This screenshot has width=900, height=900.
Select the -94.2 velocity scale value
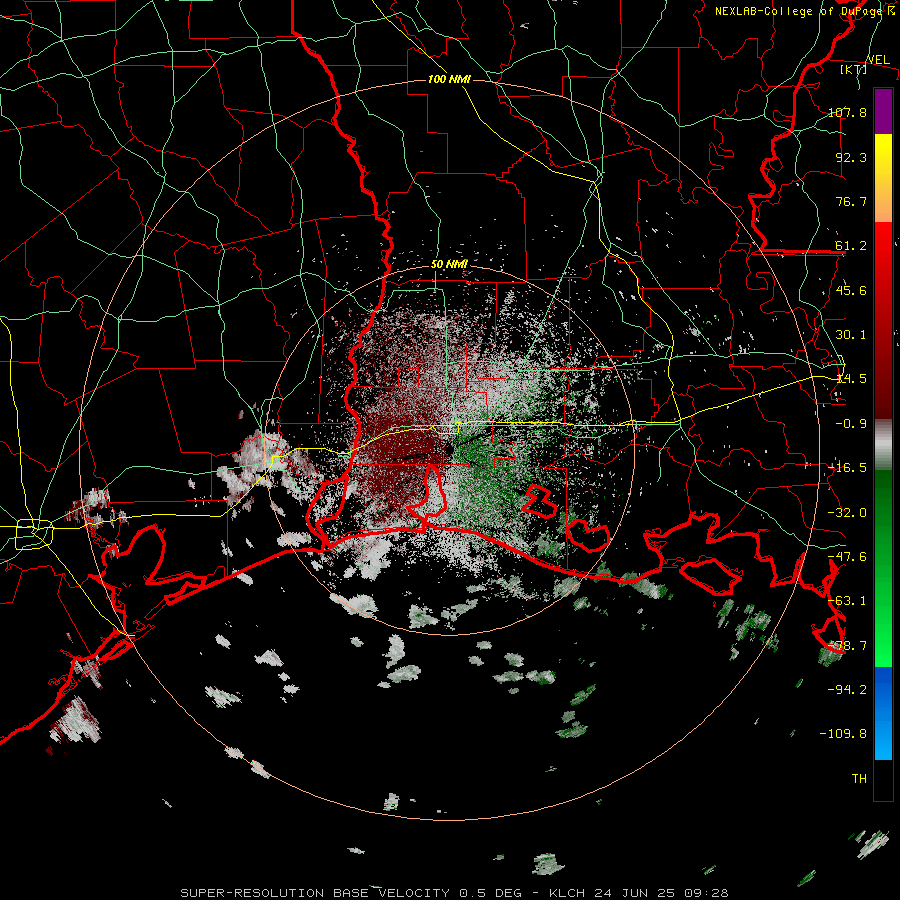pyautogui.click(x=847, y=689)
